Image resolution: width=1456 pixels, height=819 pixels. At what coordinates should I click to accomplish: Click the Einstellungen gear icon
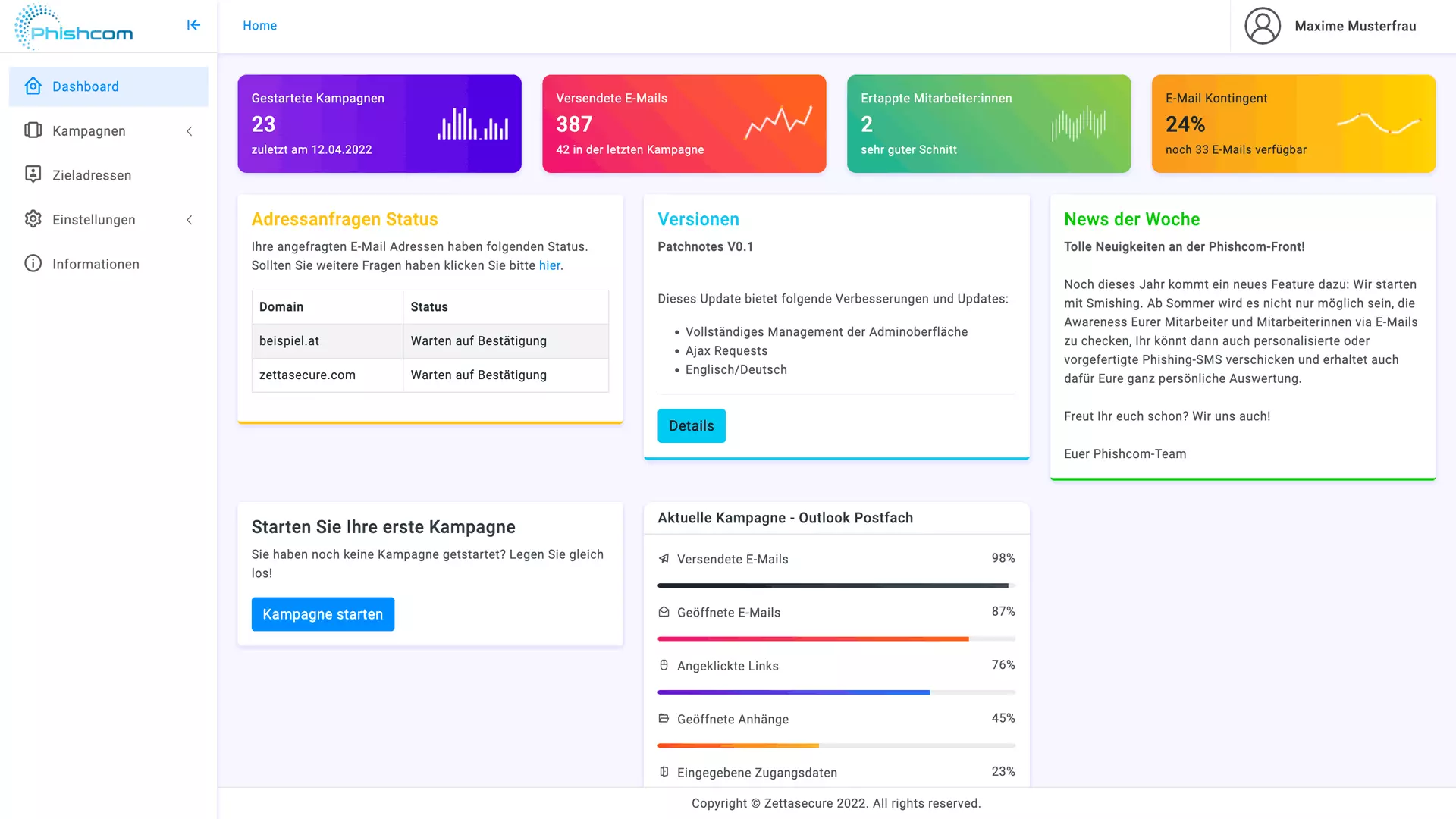coord(33,219)
